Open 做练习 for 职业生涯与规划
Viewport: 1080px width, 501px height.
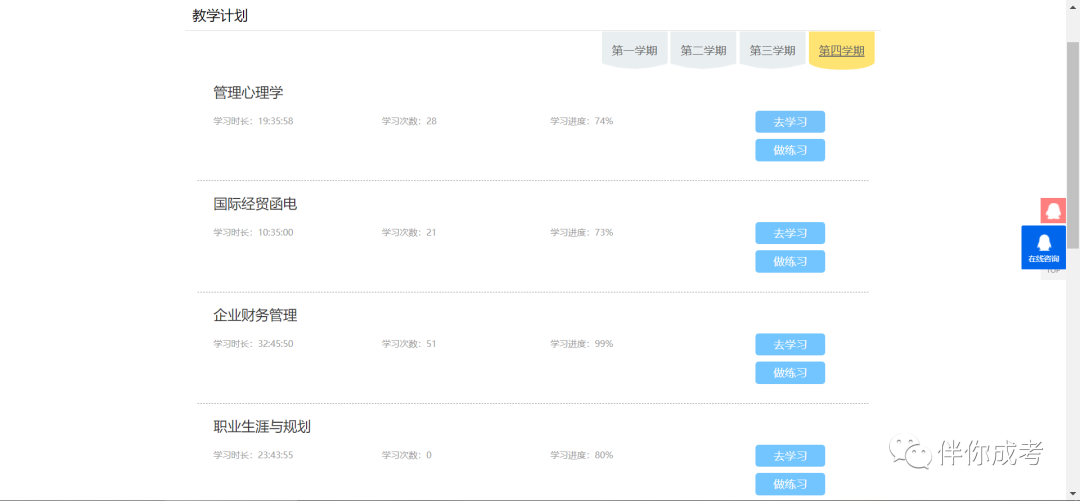pos(790,484)
